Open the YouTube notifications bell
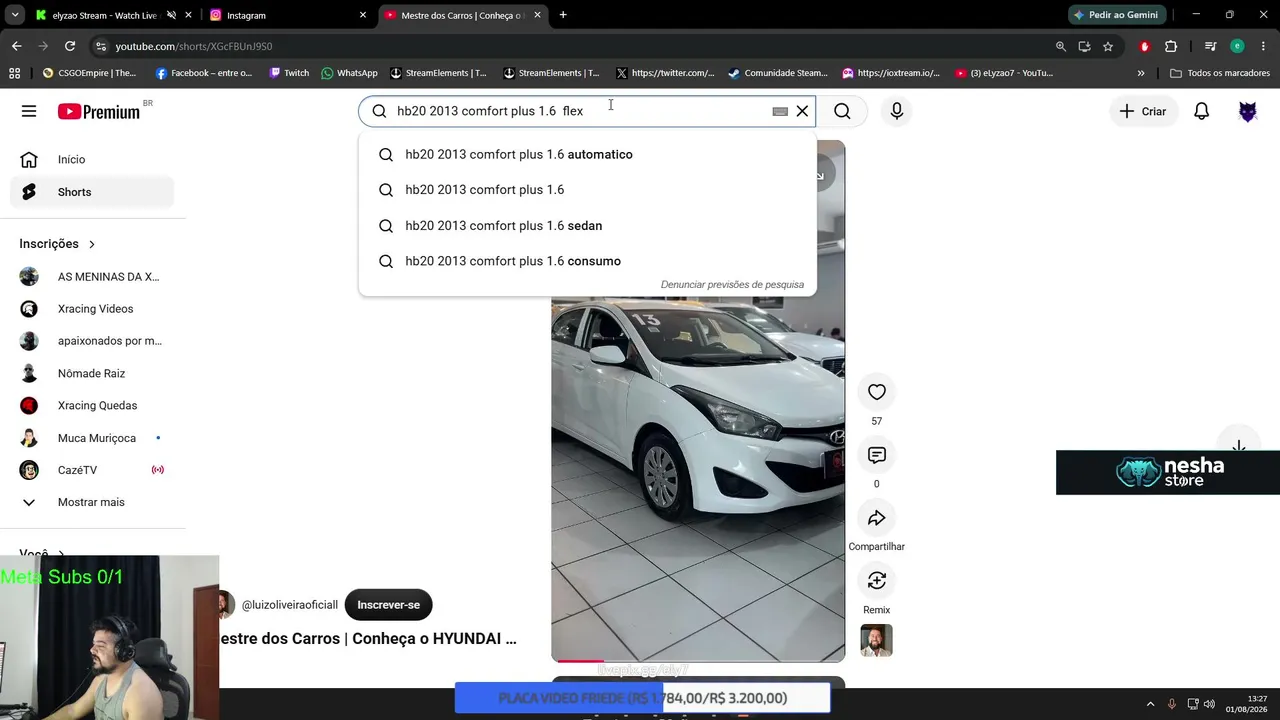Viewport: 1280px width, 720px height. click(x=1202, y=111)
